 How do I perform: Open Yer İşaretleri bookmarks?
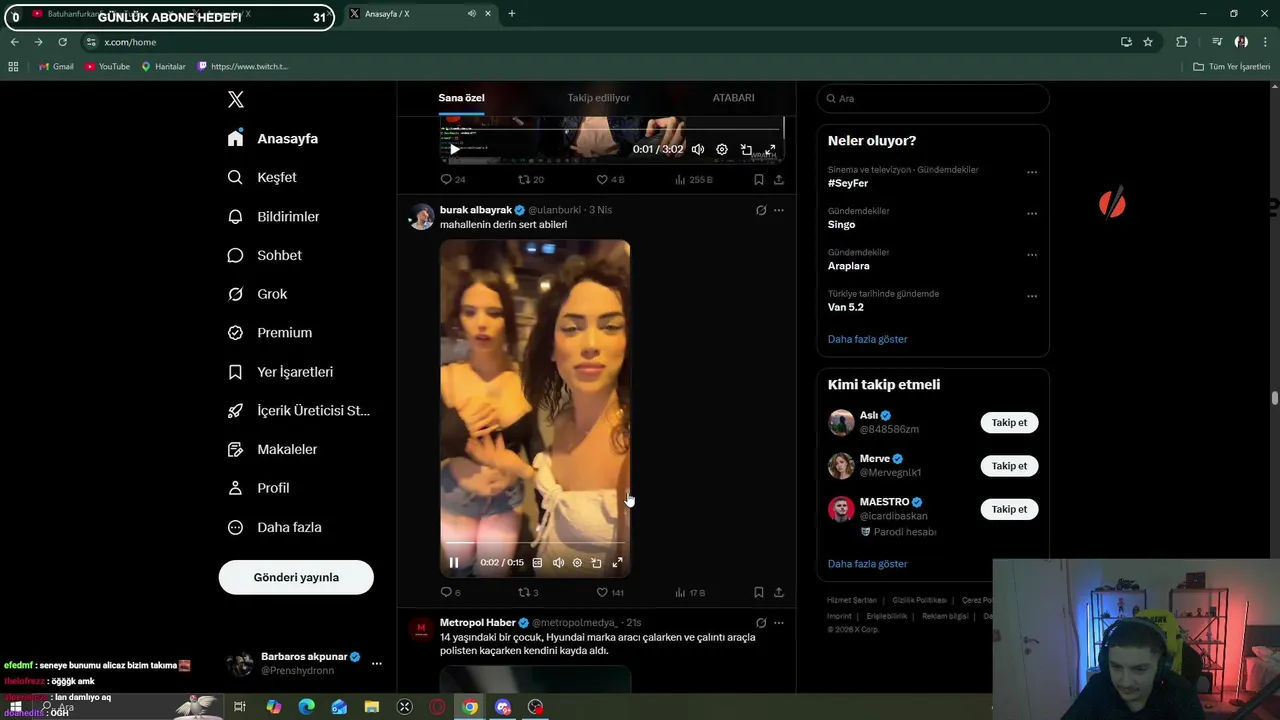pyautogui.click(x=280, y=372)
